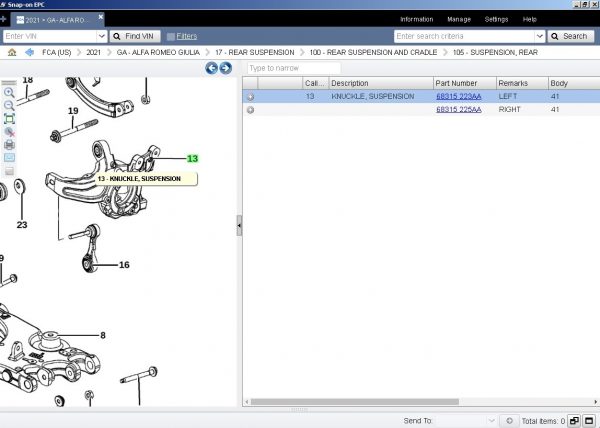Viewport: 600px width, 428px height.
Task: Click the Enter search criteria field
Action: point(464,36)
